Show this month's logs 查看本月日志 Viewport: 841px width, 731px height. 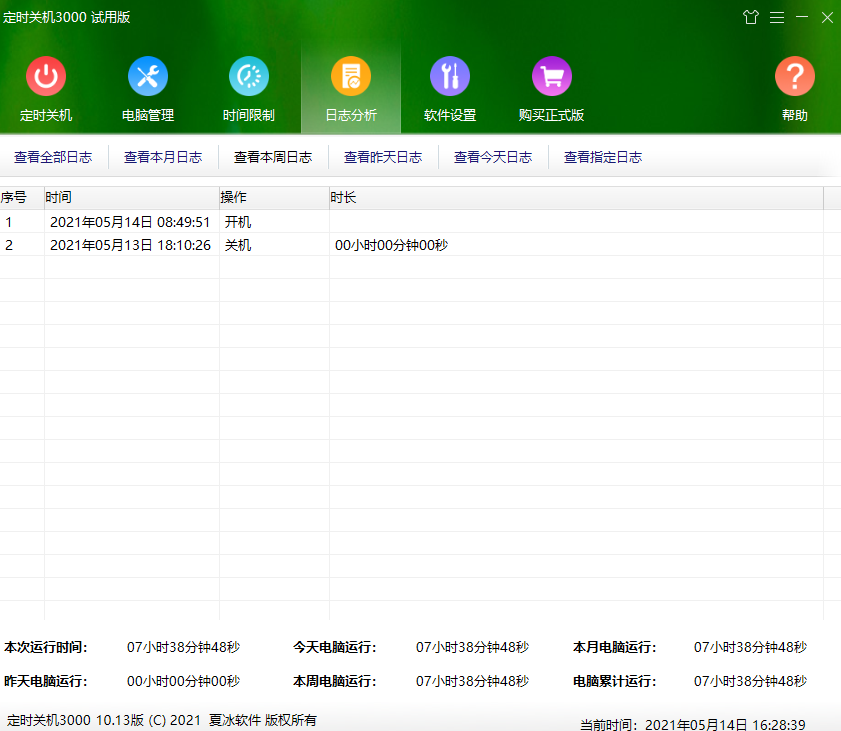pyautogui.click(x=163, y=157)
